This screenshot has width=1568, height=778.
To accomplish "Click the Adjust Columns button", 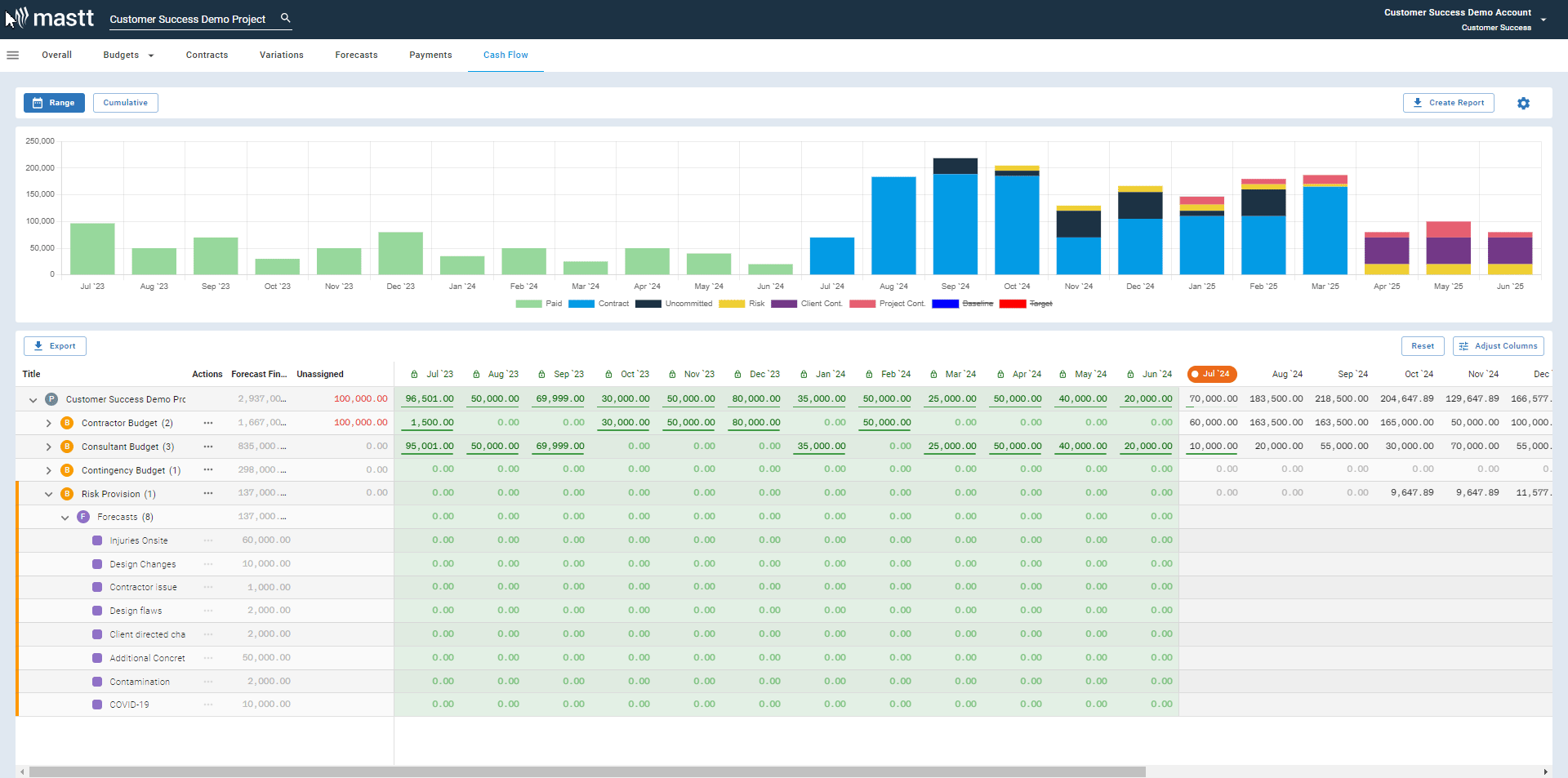I will click(x=1498, y=346).
